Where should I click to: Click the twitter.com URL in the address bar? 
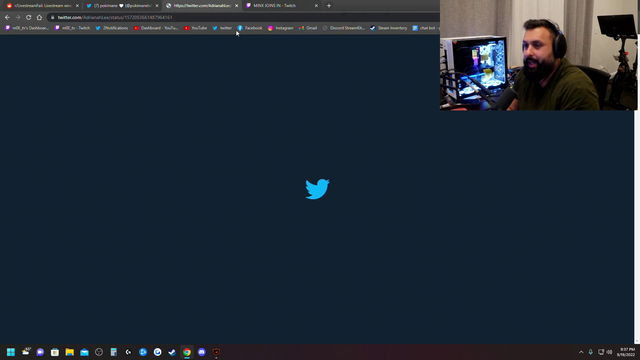115,18
